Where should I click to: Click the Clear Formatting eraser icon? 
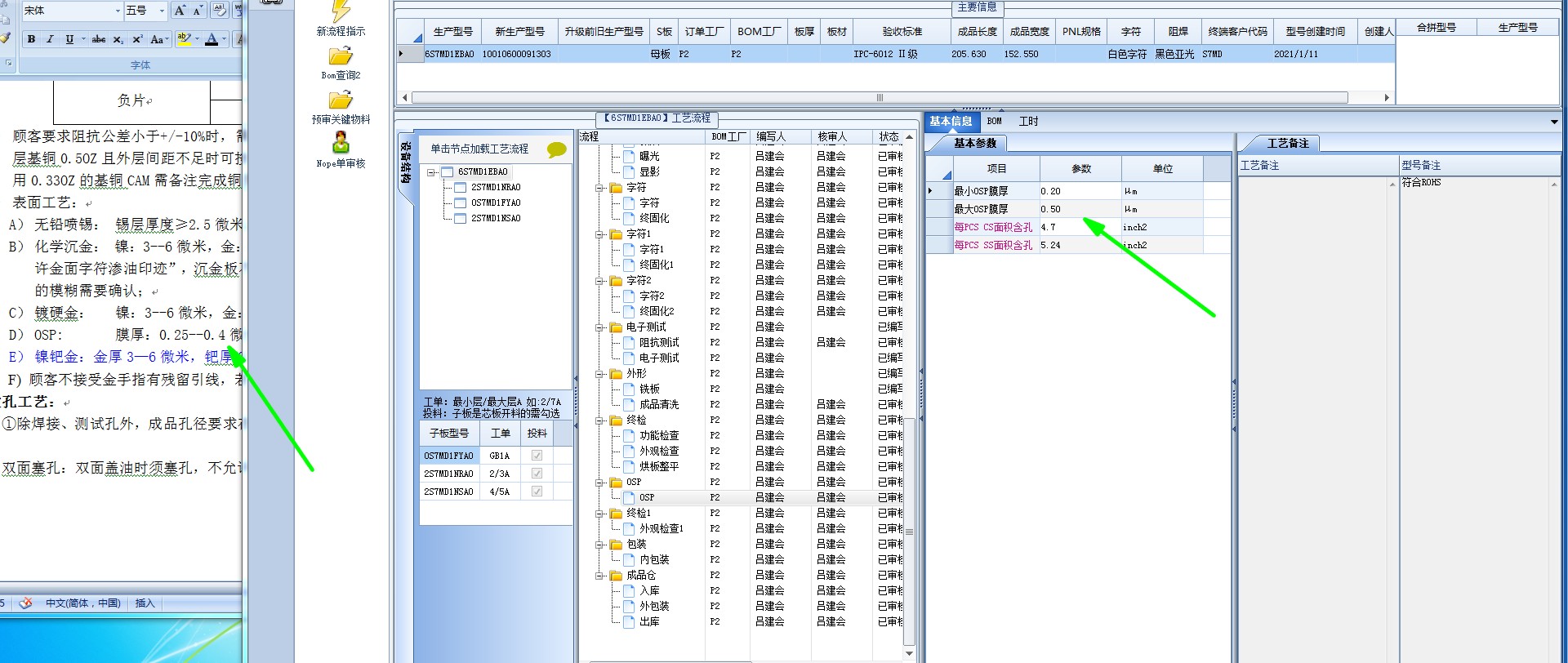[219, 11]
